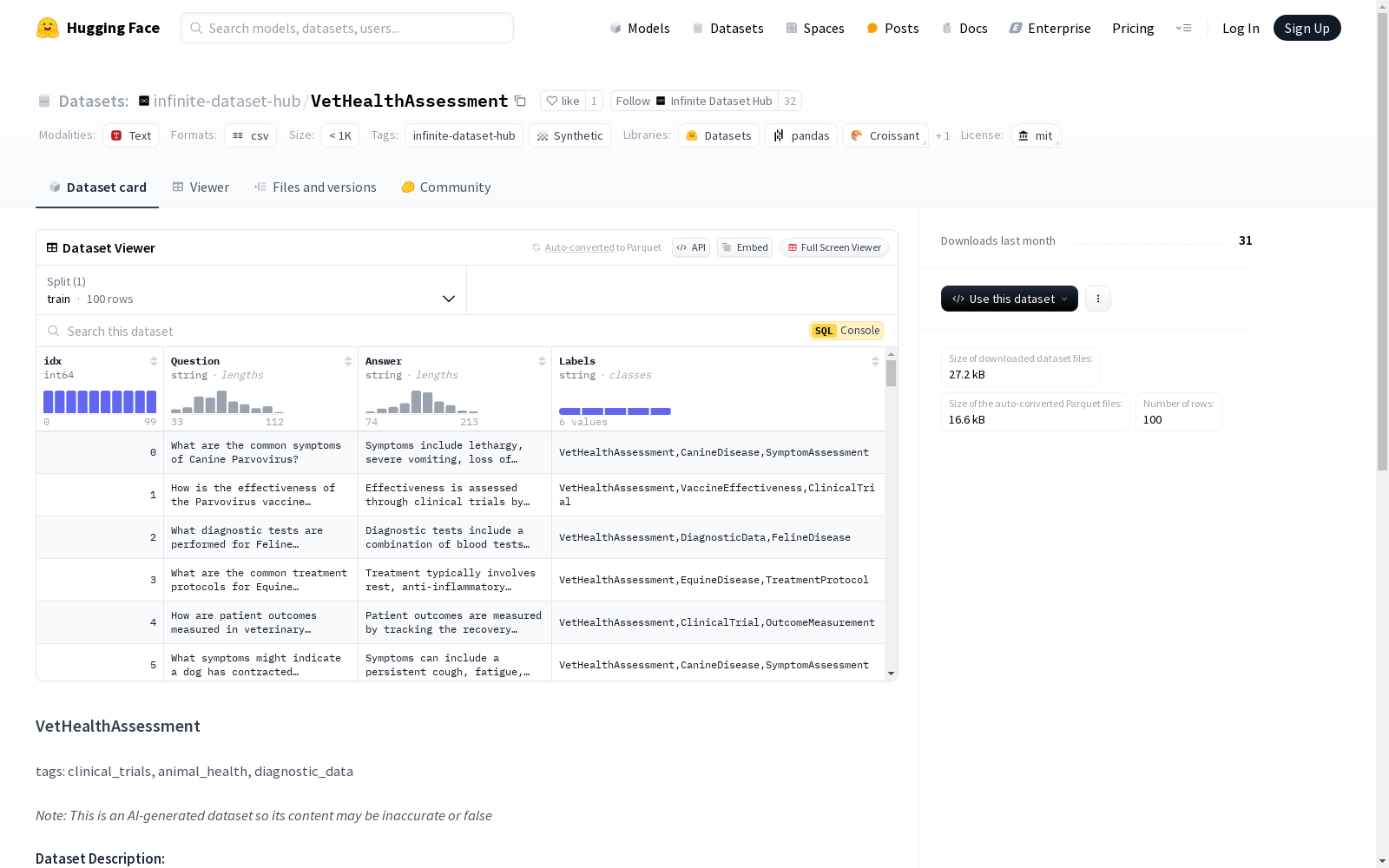The image size is (1389, 868).
Task: Open the Full Screen Viewer
Action: click(x=834, y=247)
